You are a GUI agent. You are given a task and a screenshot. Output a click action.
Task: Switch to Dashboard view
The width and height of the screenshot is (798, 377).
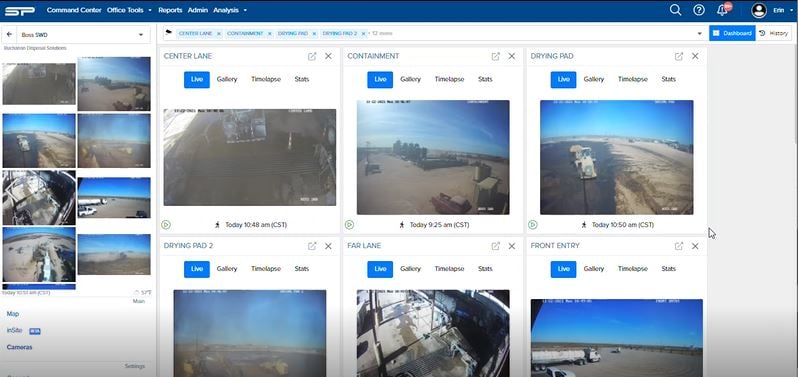pyautogui.click(x=732, y=33)
